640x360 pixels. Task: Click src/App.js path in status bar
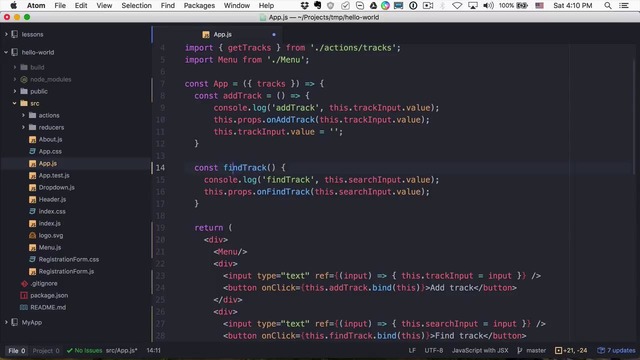(x=122, y=350)
